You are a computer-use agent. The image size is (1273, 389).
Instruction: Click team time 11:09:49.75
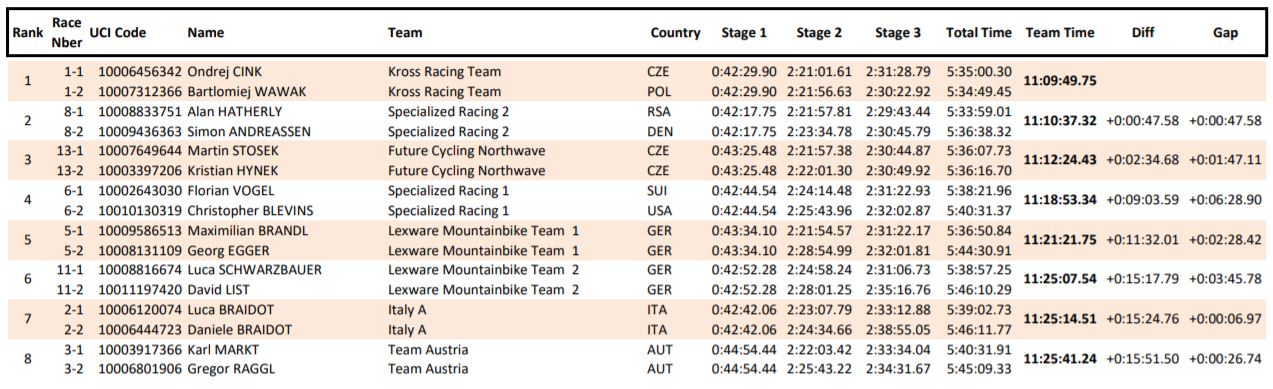click(1061, 81)
